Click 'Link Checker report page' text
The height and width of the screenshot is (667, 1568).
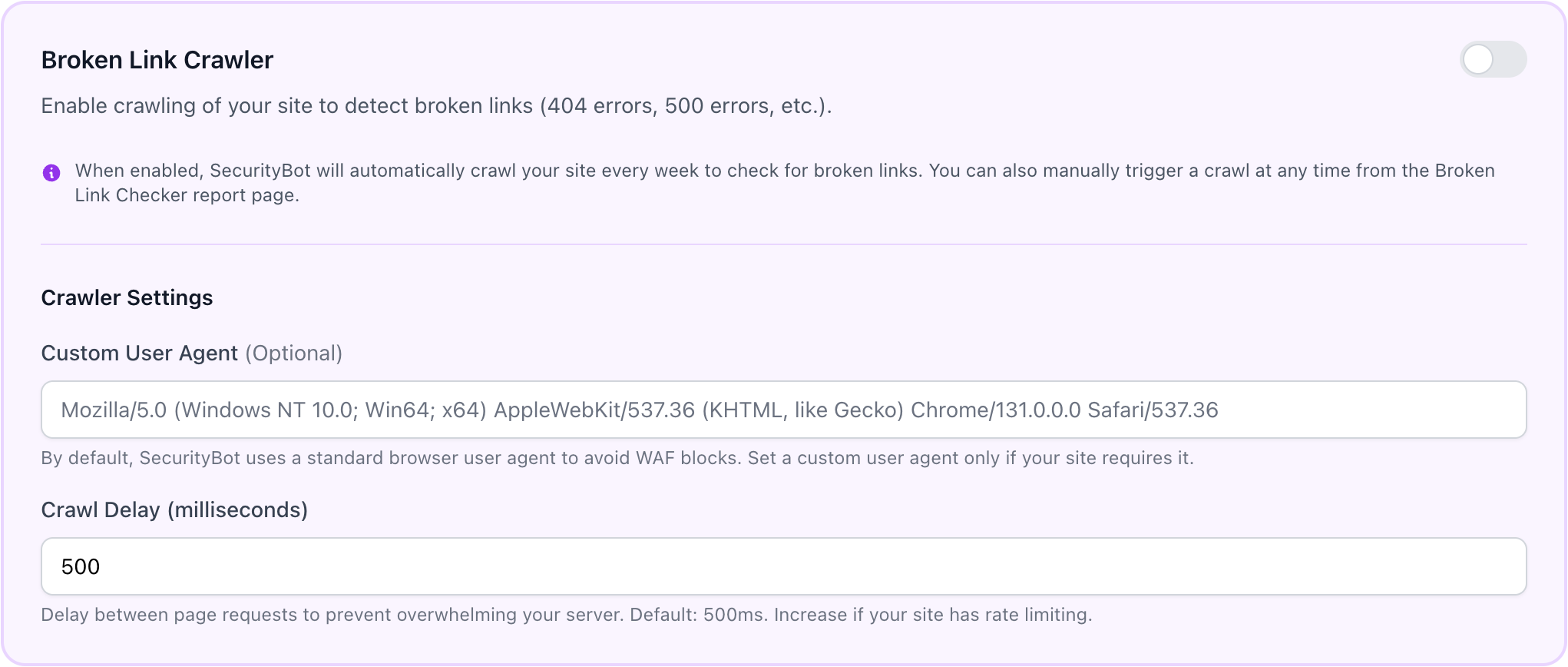click(187, 195)
